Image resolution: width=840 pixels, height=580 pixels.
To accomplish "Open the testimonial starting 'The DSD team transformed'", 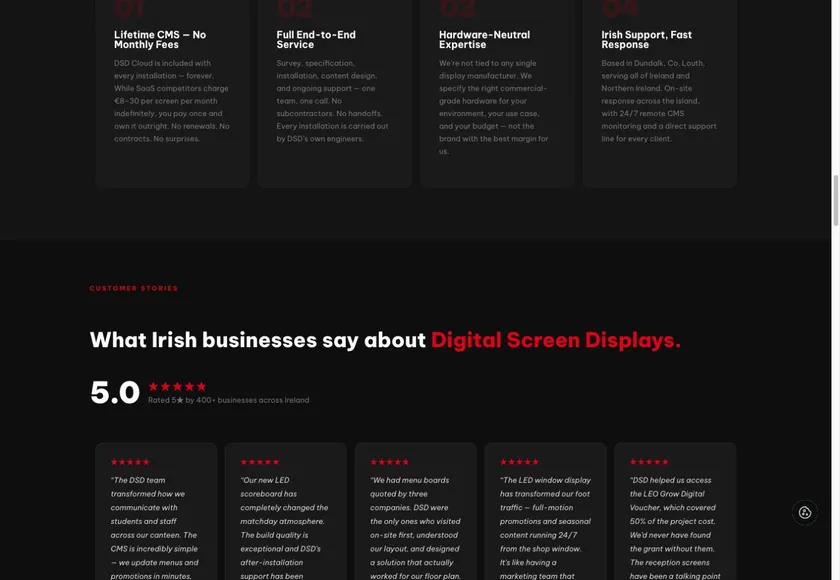I will pyautogui.click(x=156, y=511).
